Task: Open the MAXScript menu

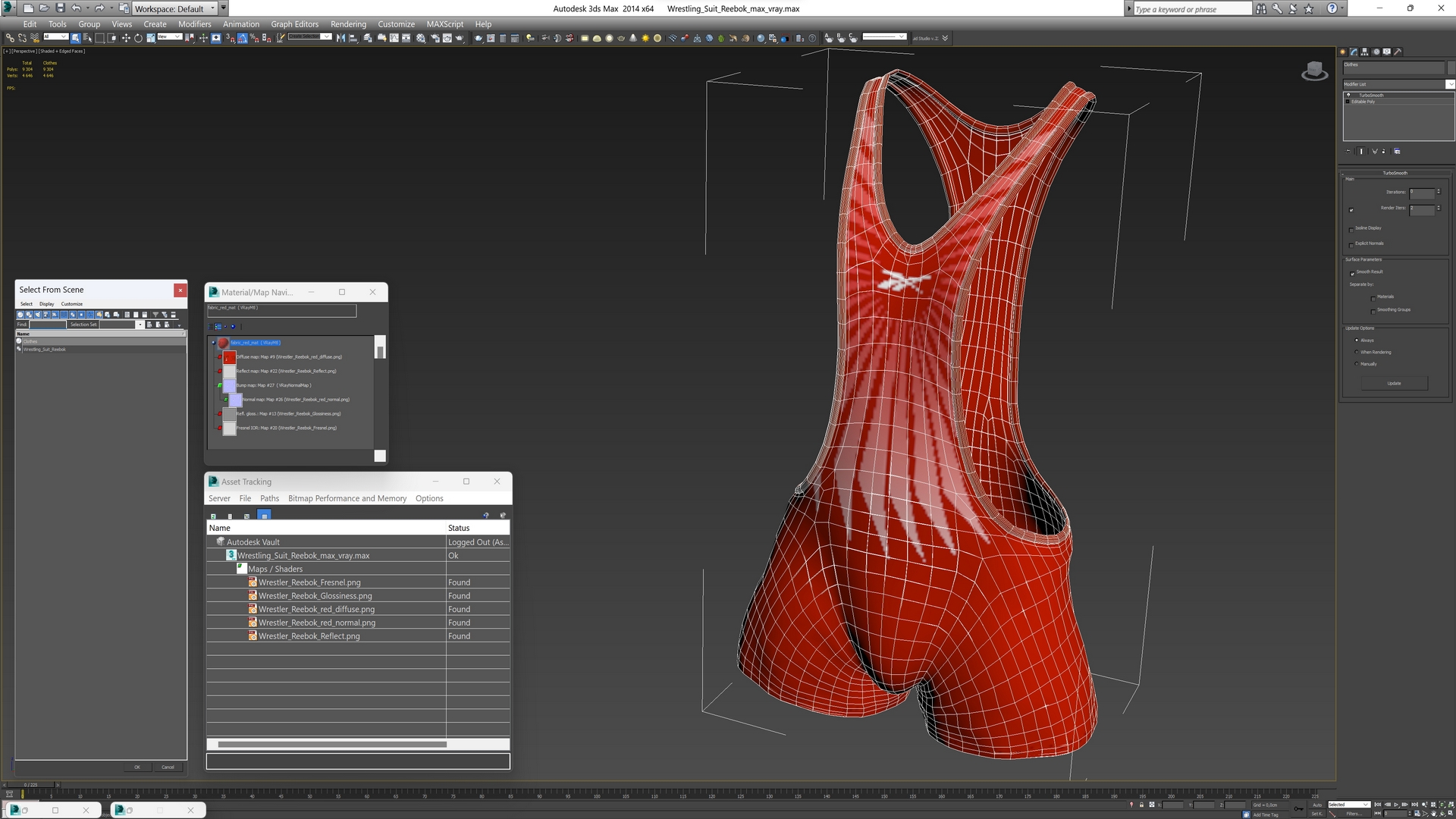Action: click(x=444, y=24)
